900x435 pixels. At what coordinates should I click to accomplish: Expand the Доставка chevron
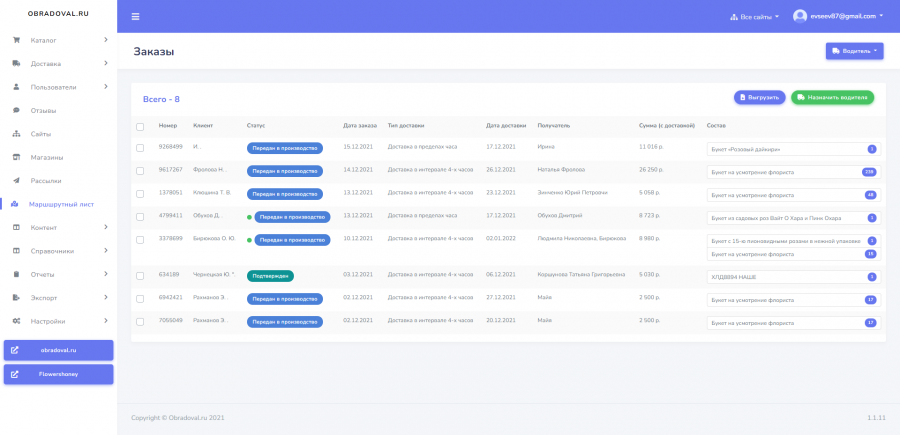(106, 63)
